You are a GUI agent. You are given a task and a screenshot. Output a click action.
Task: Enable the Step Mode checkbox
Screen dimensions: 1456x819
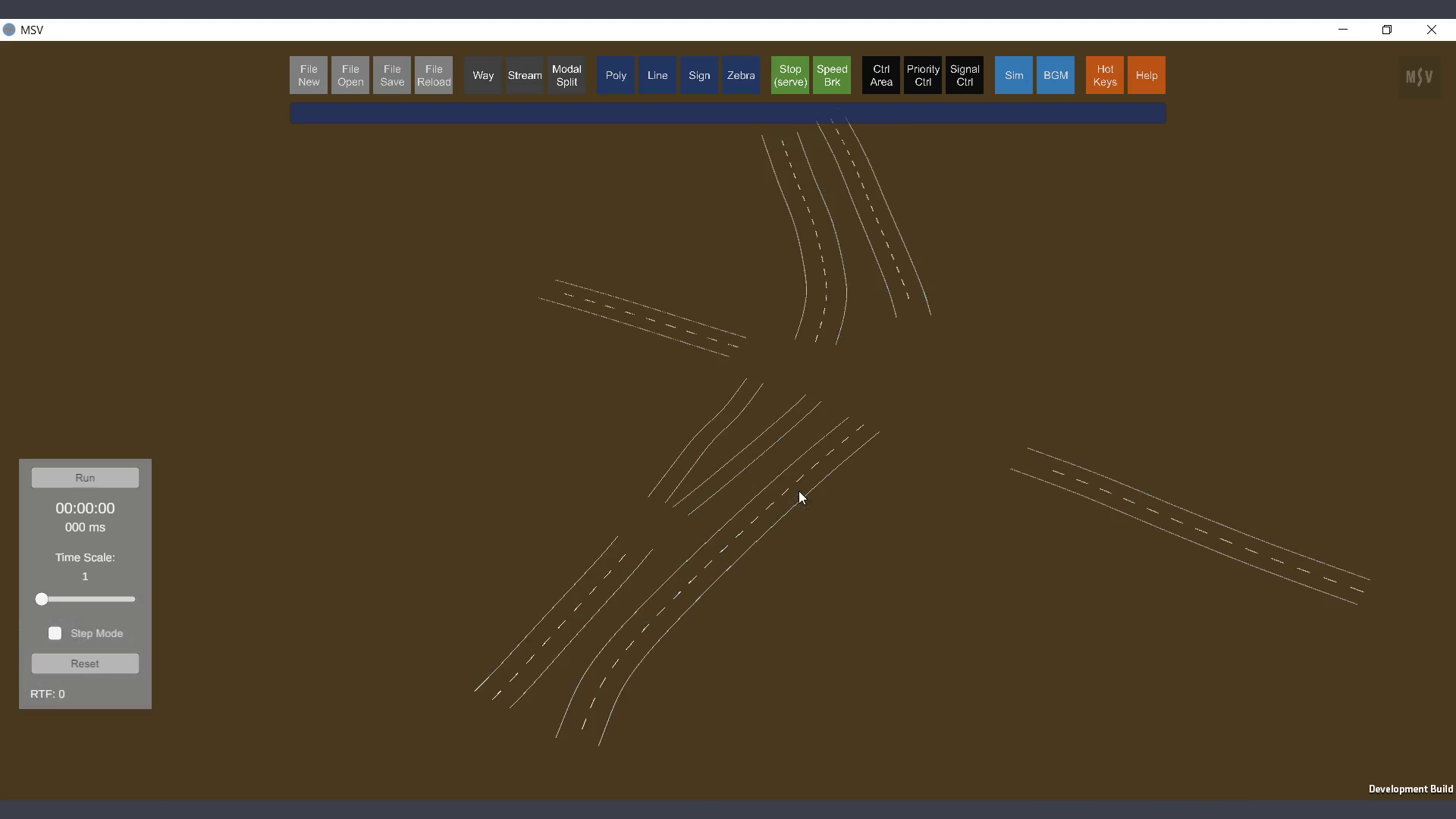click(x=55, y=633)
